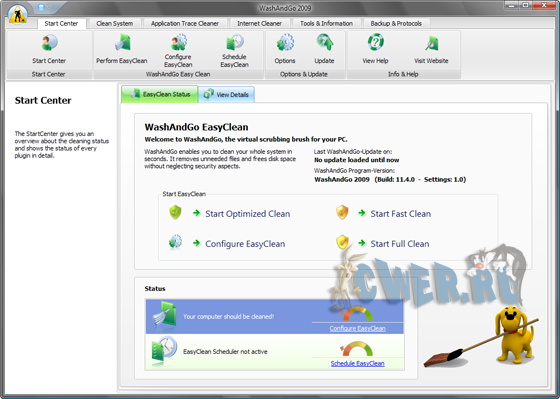The height and width of the screenshot is (399, 560).
Task: Click the Visit Website icon
Action: (431, 44)
